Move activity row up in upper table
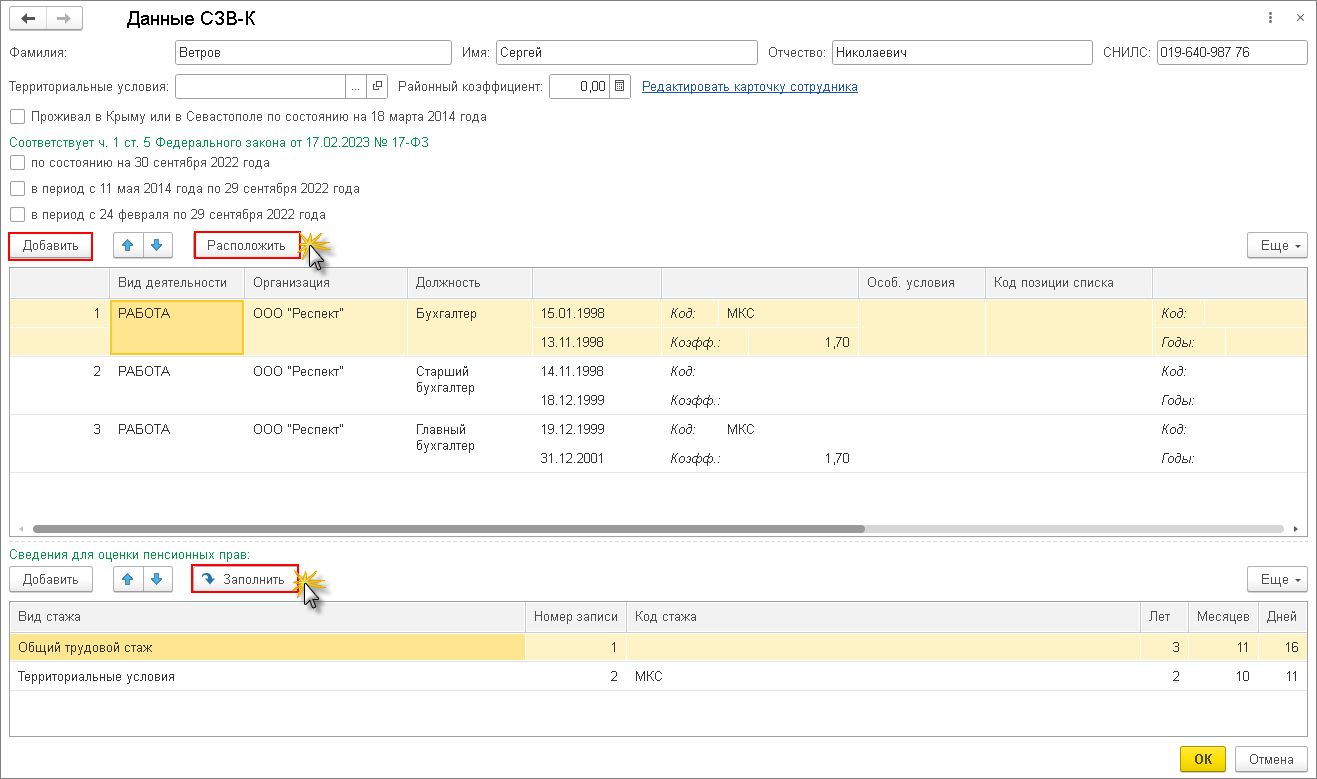The width and height of the screenshot is (1317, 779). pyautogui.click(x=127, y=245)
